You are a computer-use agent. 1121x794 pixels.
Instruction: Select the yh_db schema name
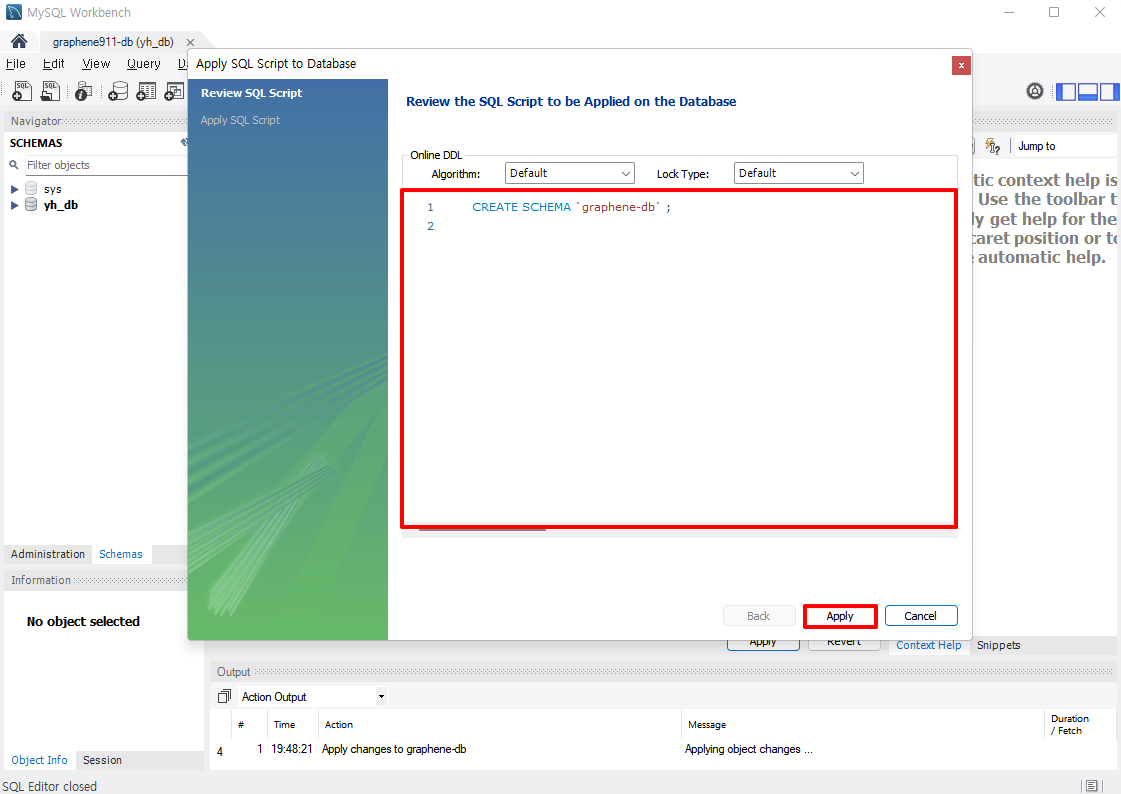(x=61, y=205)
